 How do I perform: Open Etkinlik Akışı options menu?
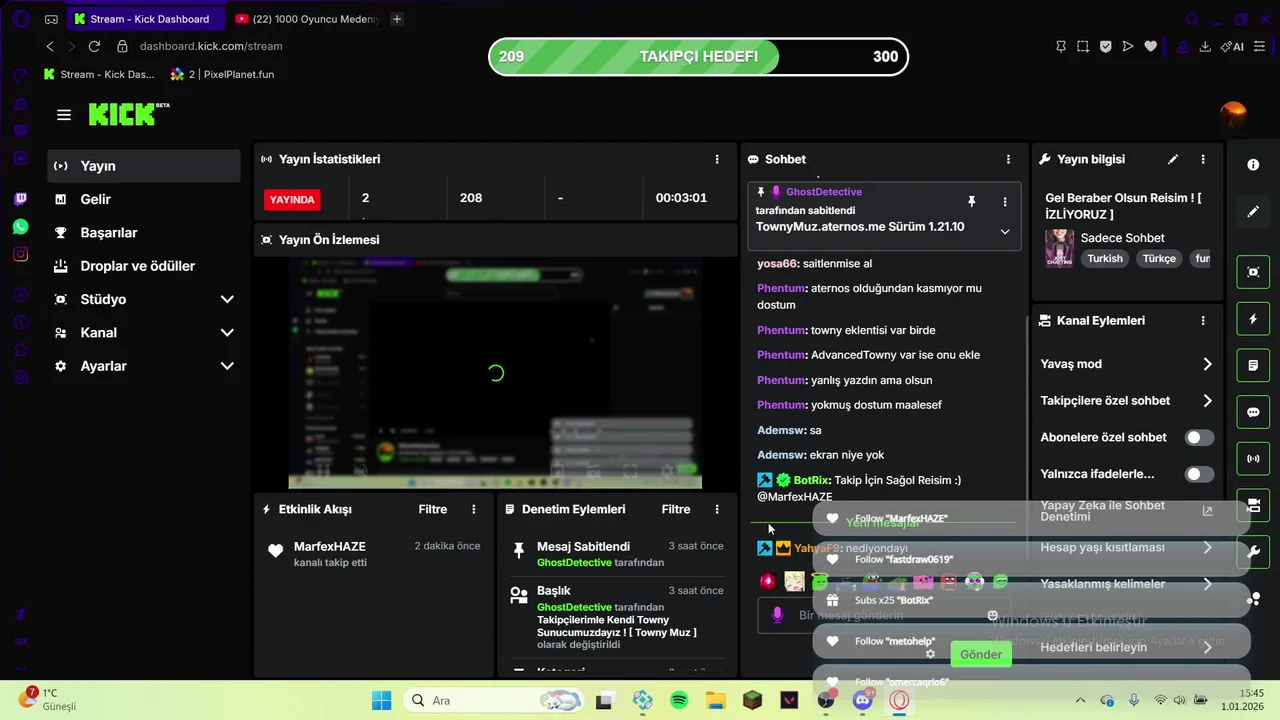coord(474,509)
